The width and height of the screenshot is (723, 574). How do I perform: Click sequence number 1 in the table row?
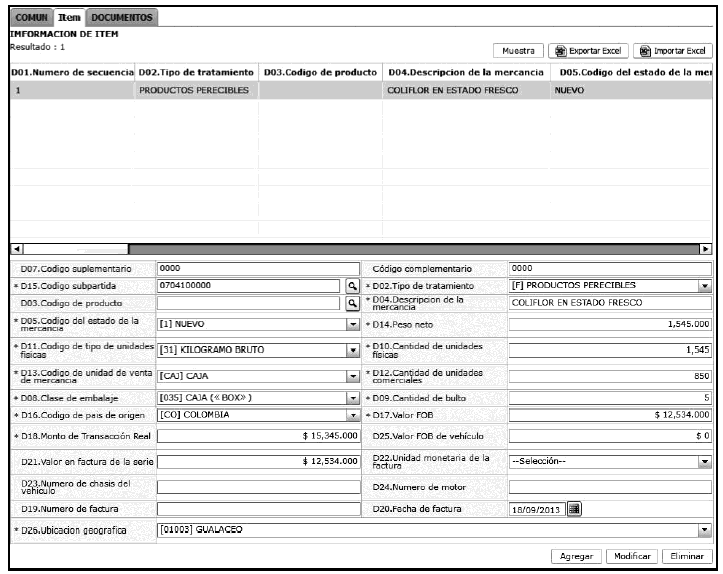pyautogui.click(x=72, y=90)
